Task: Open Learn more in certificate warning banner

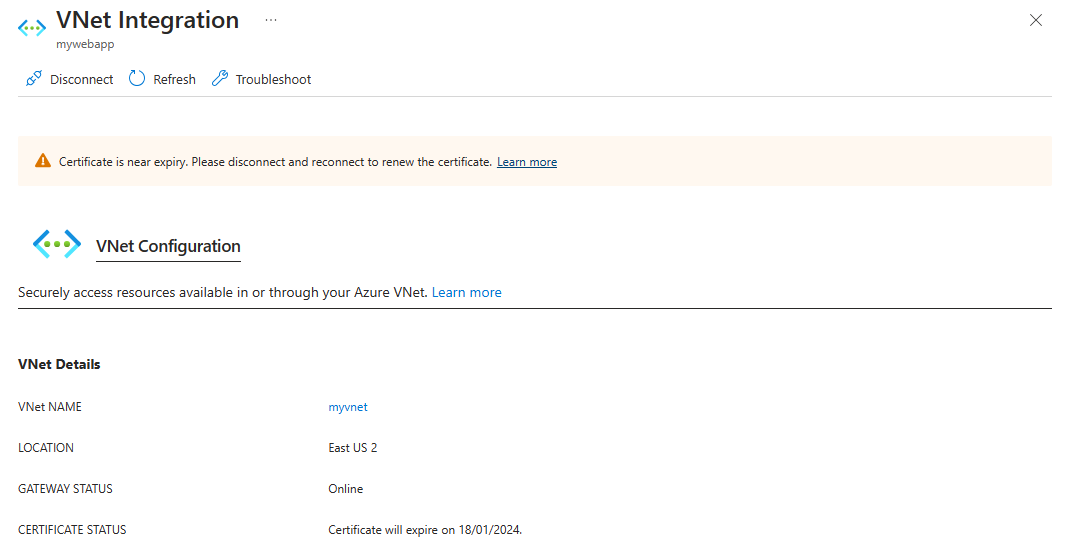Action: [x=527, y=162]
